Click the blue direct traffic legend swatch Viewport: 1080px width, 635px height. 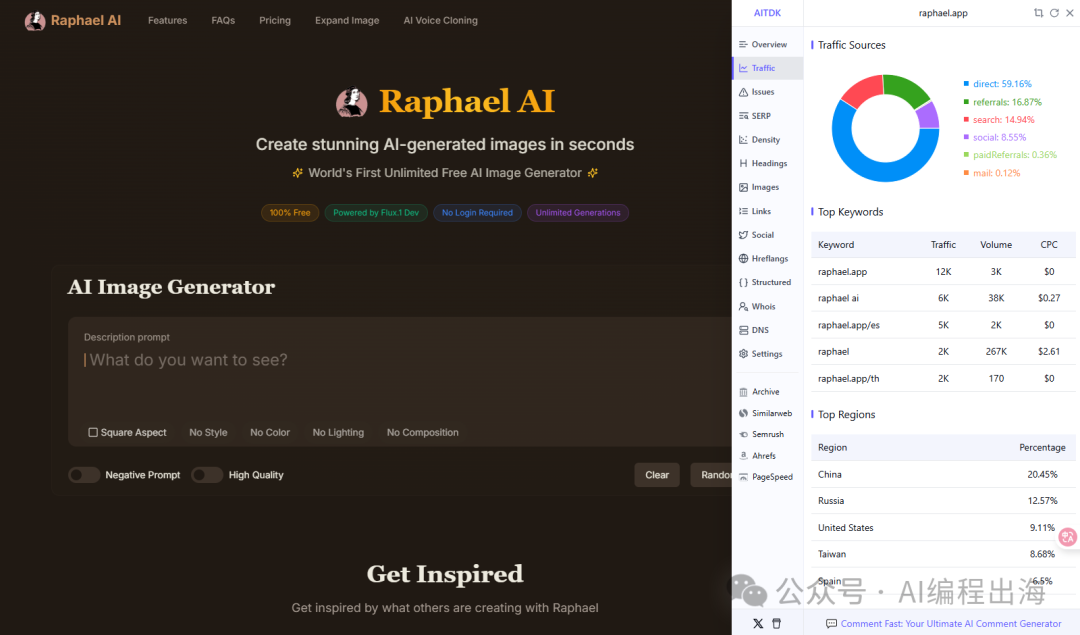coord(966,84)
